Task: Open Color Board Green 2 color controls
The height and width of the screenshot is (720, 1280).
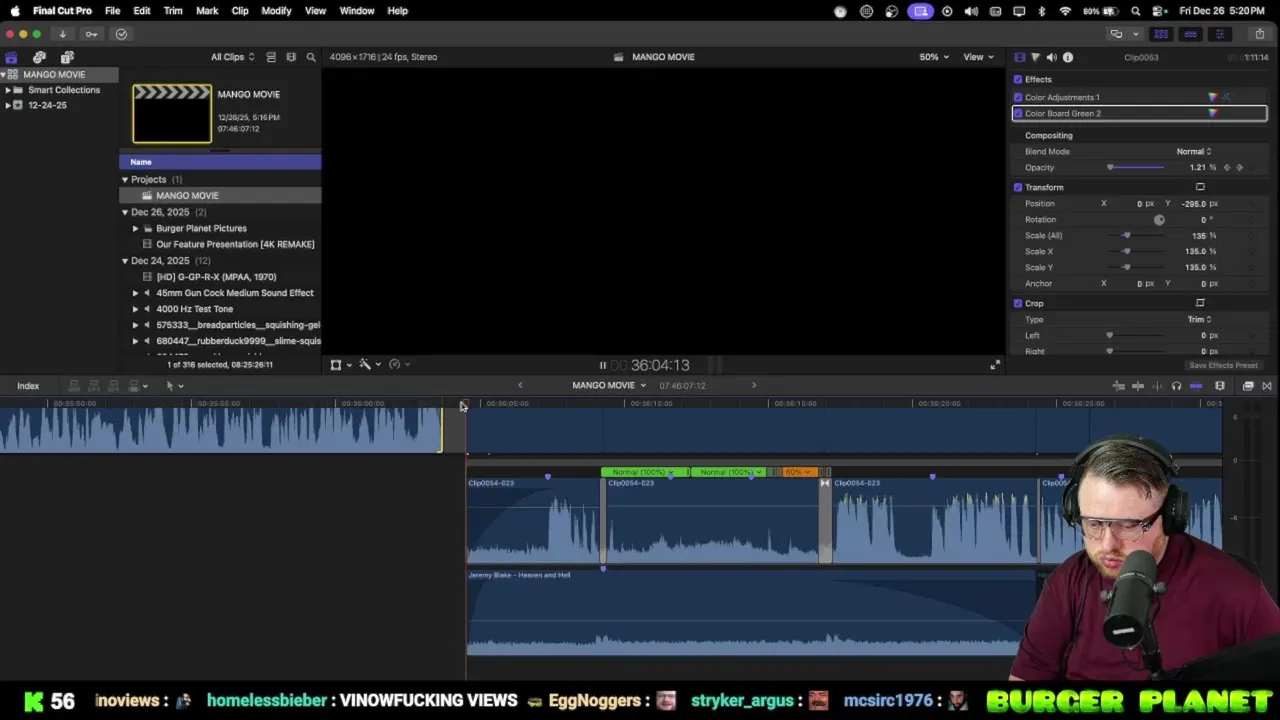Action: (x=1213, y=113)
